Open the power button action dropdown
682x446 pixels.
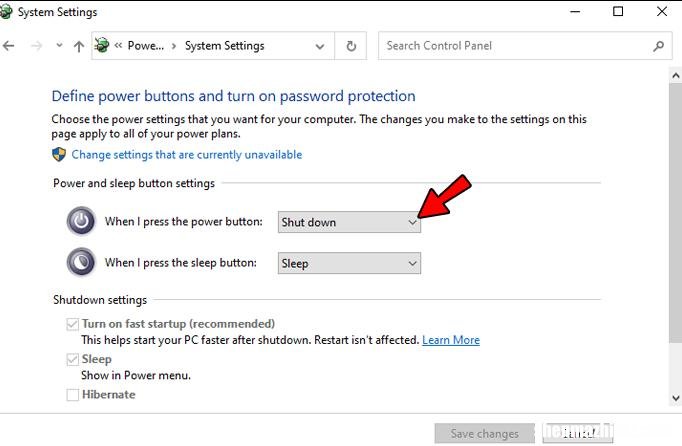[x=349, y=222]
